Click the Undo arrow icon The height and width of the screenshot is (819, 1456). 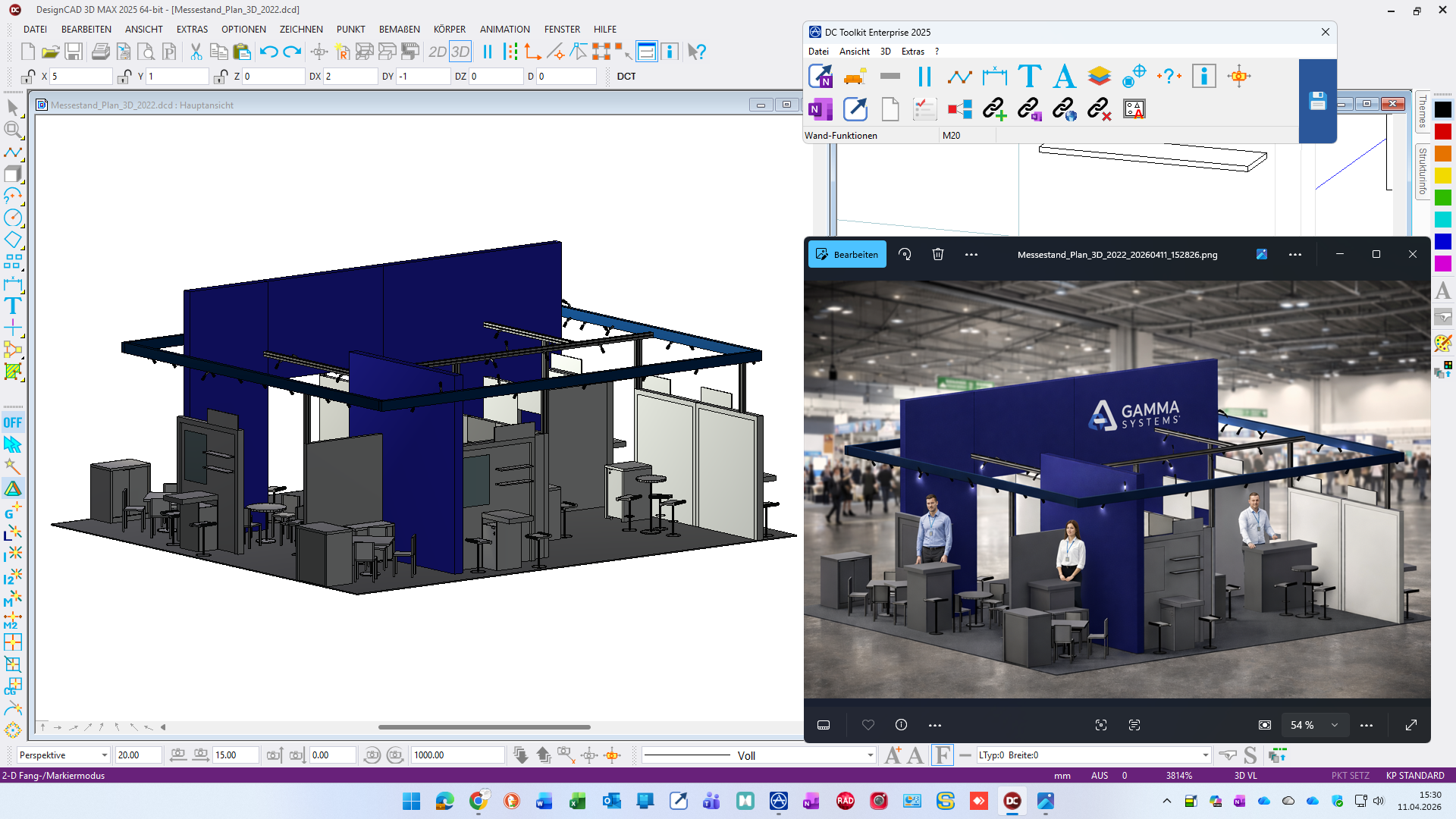(268, 52)
